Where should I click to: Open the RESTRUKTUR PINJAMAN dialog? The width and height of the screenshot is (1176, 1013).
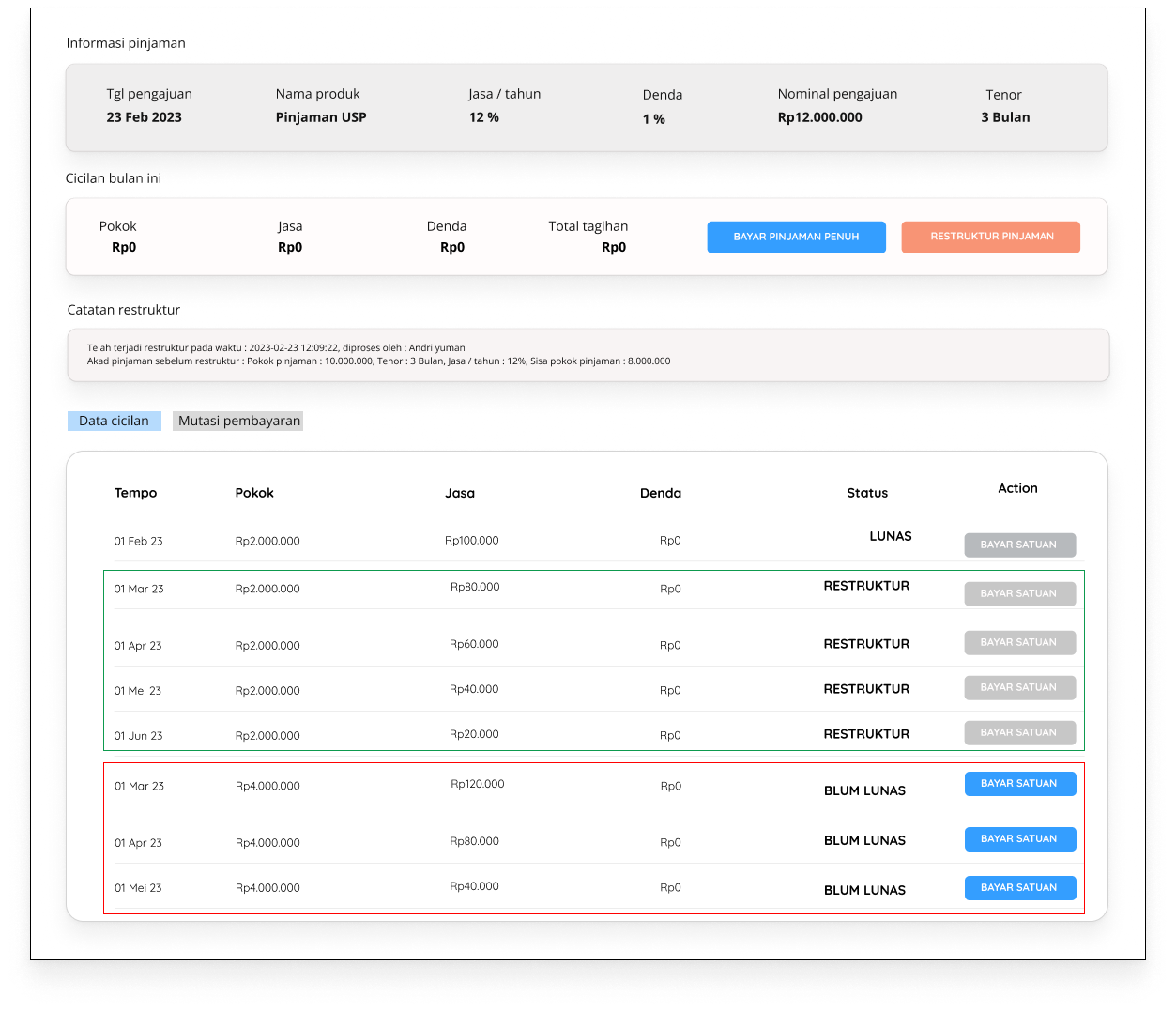pos(990,237)
